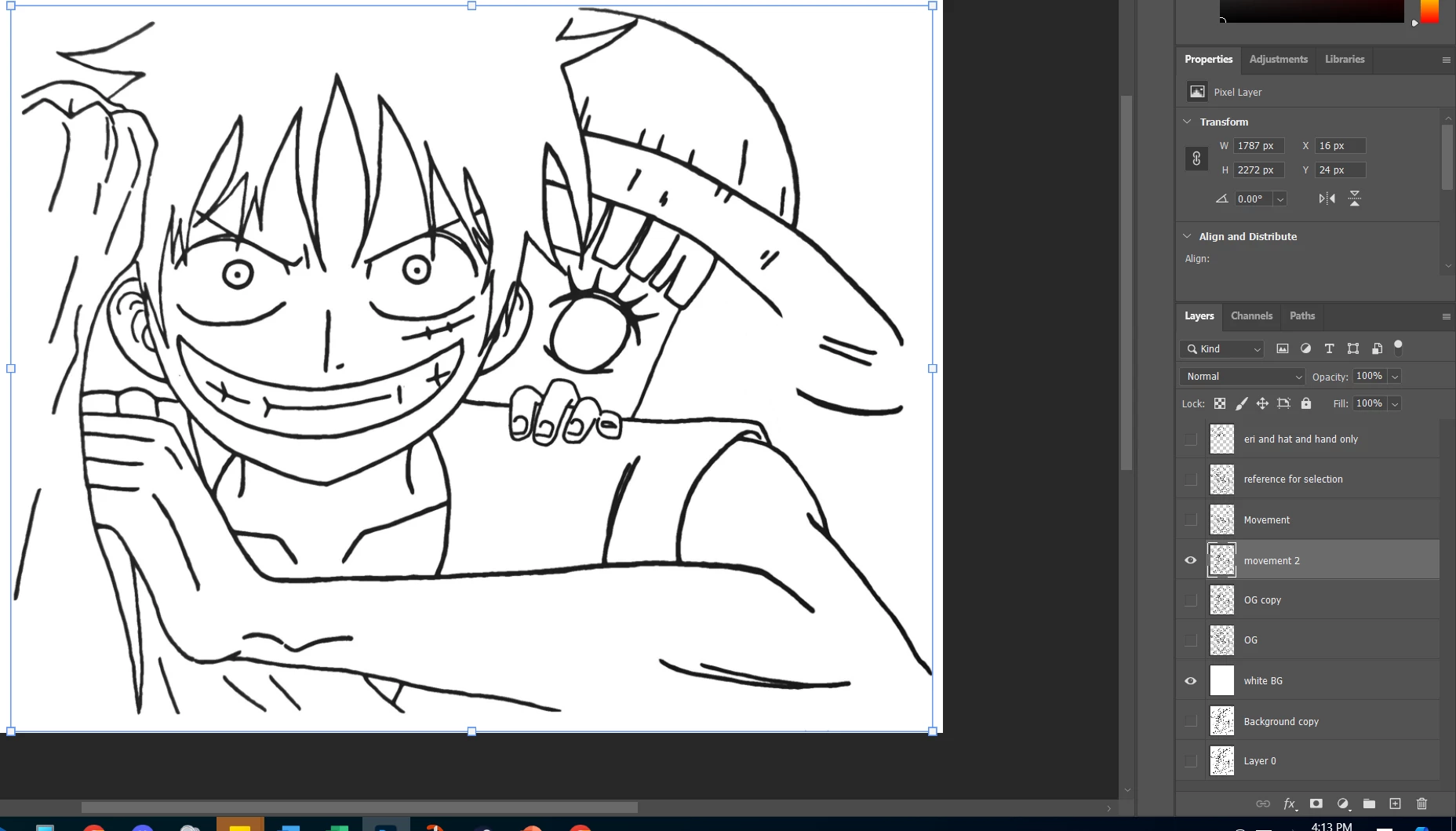This screenshot has height=831, width=1456.
Task: Click the horizontal canvas scrollbar
Action: [359, 807]
